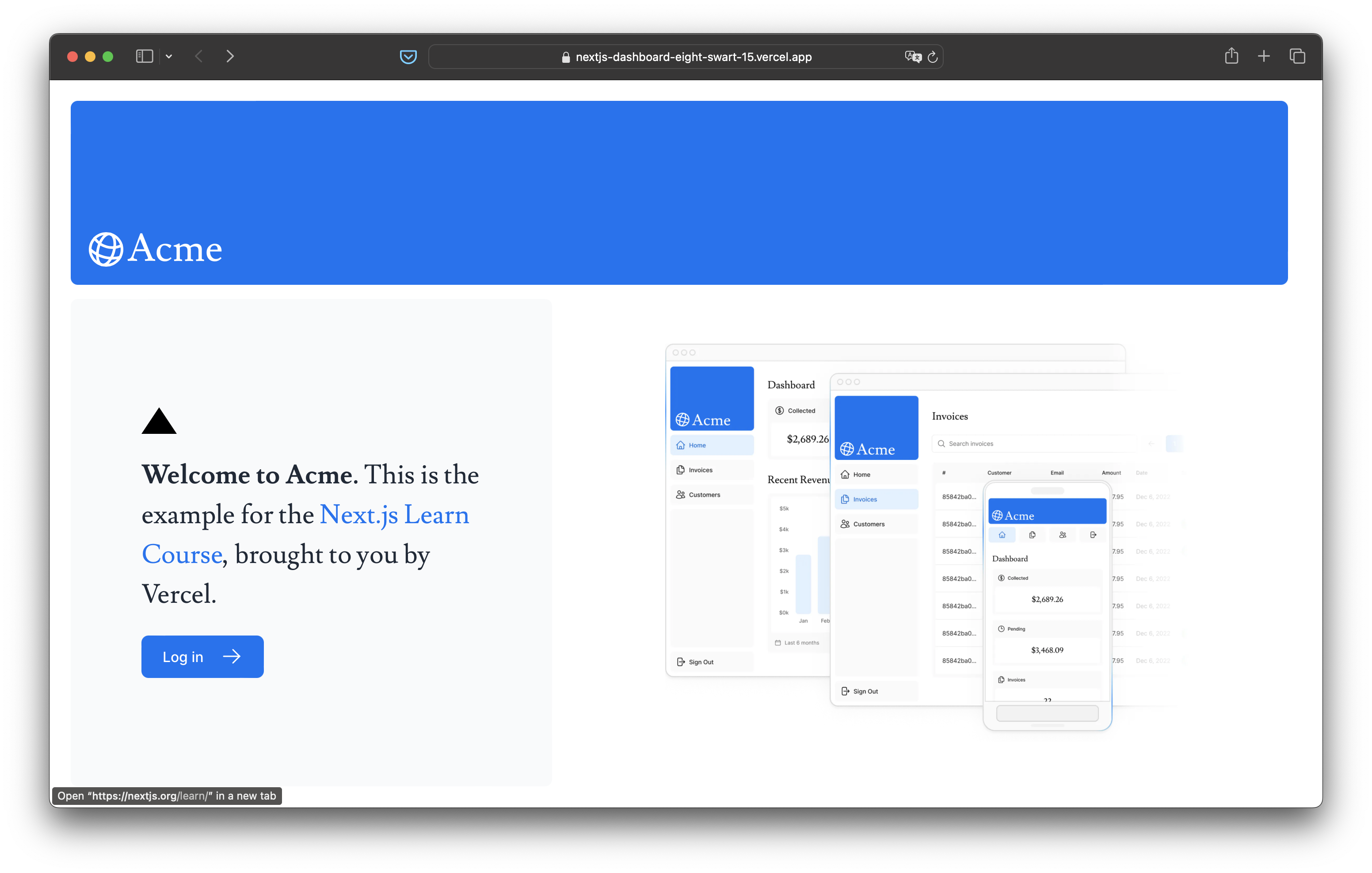Viewport: 1372px width, 873px height.
Task: Go back to the previous page
Action: (x=199, y=57)
